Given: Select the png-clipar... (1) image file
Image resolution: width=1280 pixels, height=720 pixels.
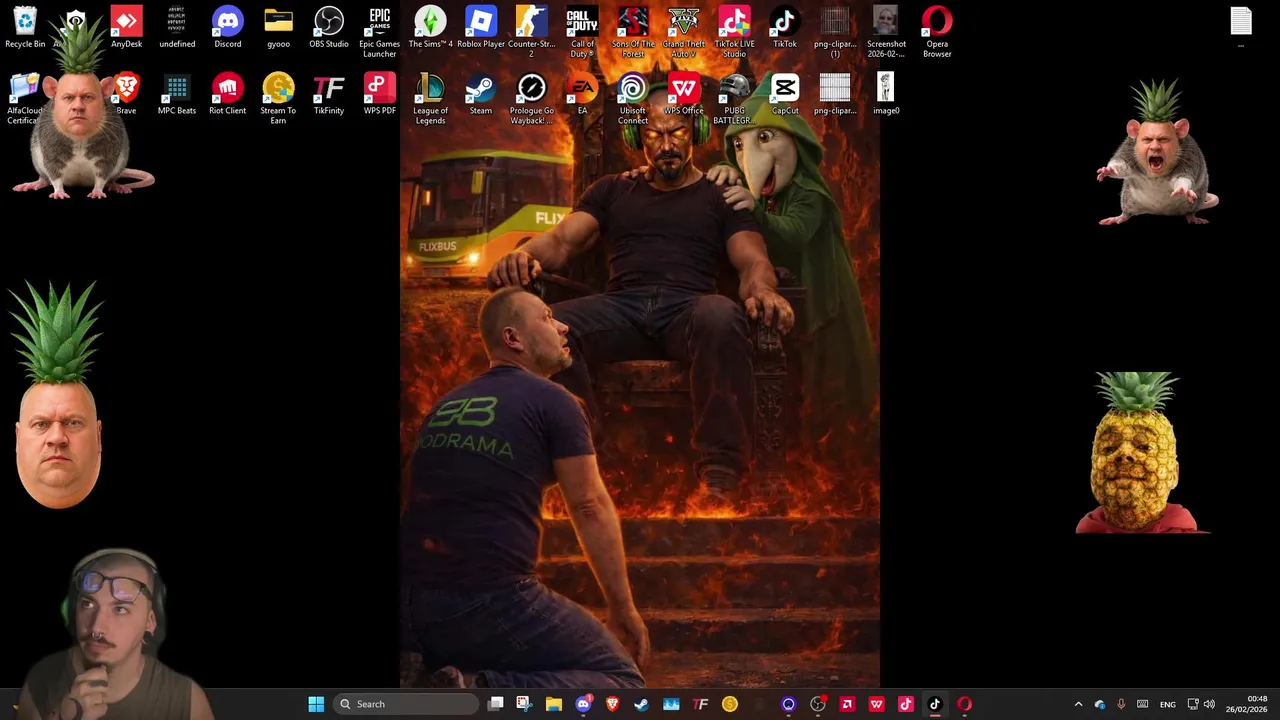Looking at the screenshot, I should tap(835, 32).
